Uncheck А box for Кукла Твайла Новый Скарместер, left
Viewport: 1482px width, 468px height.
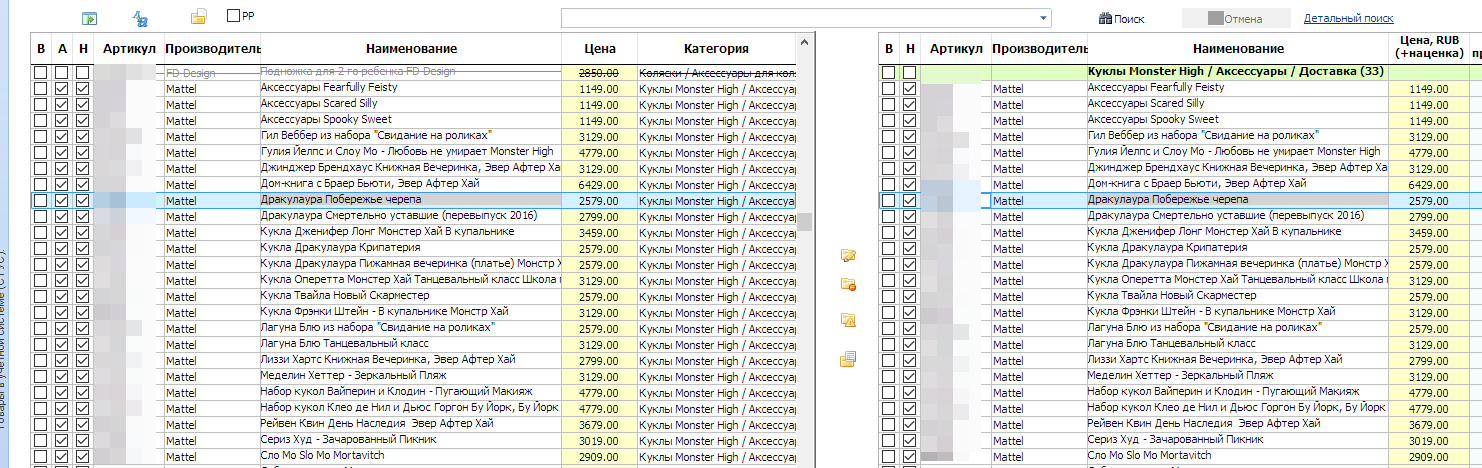click(62, 297)
